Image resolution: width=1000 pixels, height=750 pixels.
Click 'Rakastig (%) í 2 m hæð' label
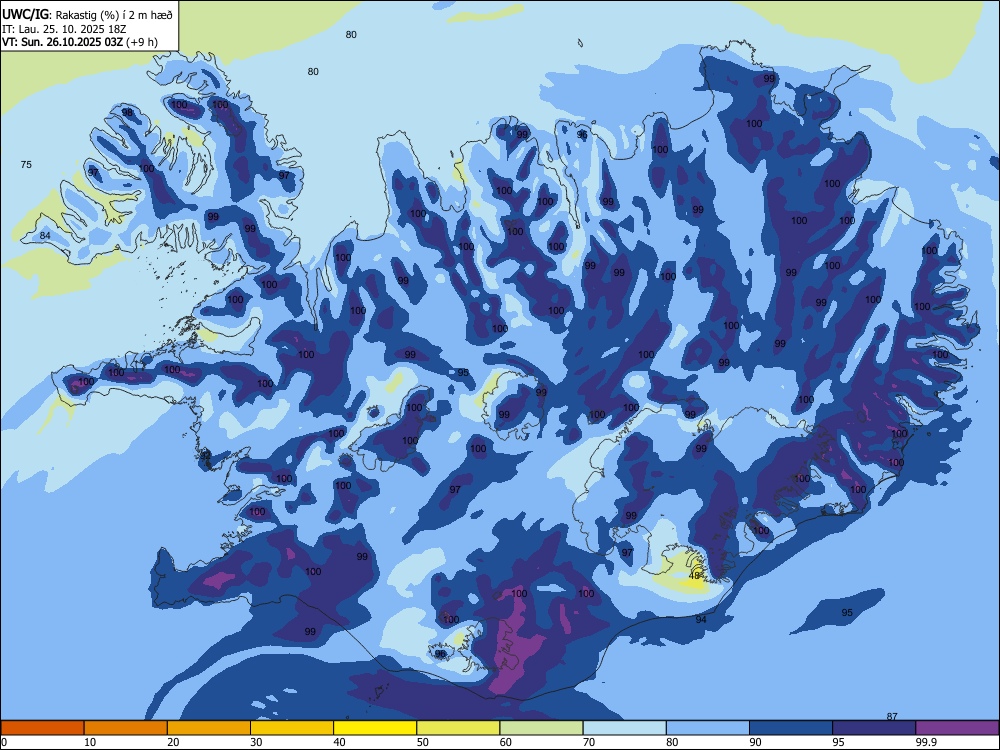114,15
